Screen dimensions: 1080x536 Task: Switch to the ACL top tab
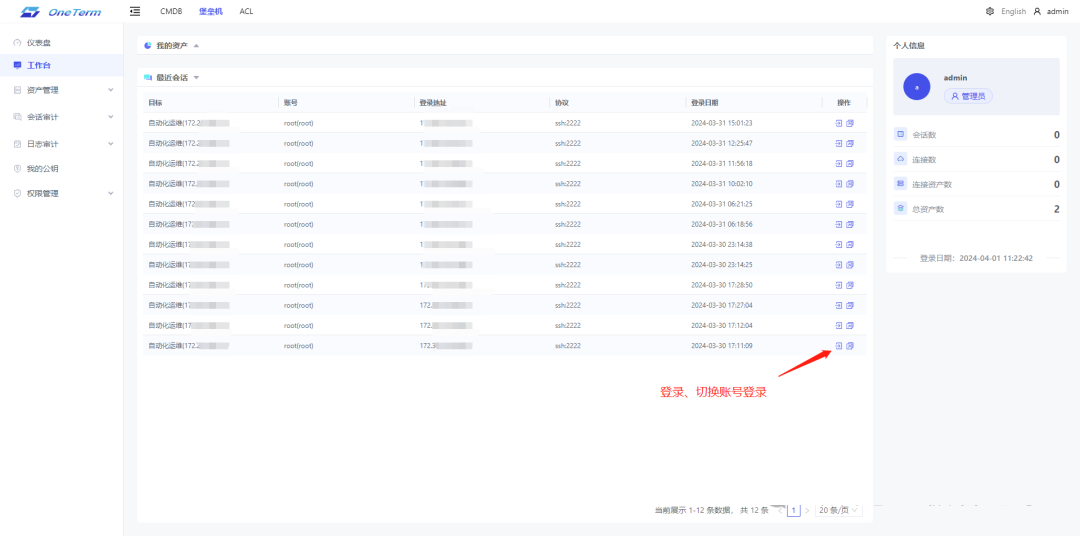[x=246, y=11]
